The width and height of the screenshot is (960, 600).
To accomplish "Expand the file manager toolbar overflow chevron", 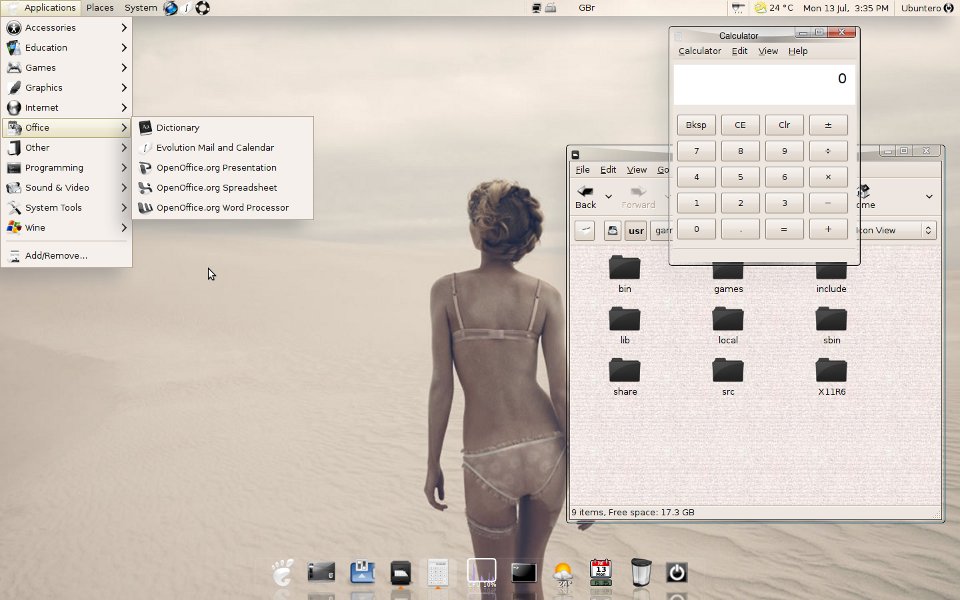I will pos(929,197).
